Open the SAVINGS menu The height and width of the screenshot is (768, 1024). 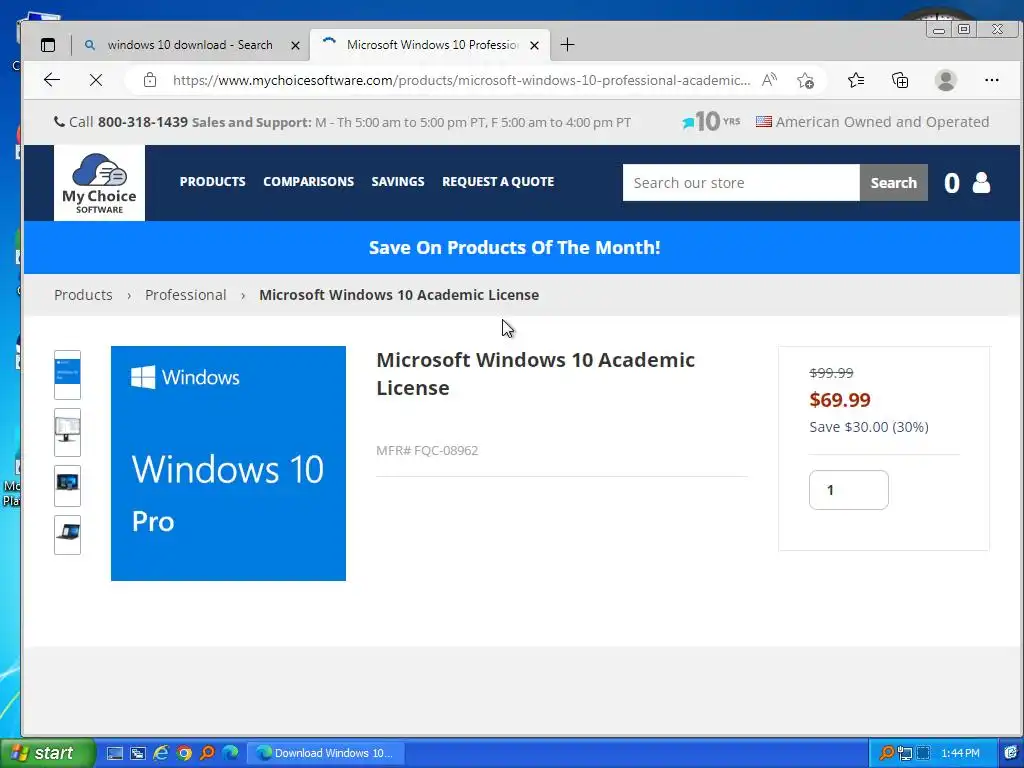pos(398,182)
